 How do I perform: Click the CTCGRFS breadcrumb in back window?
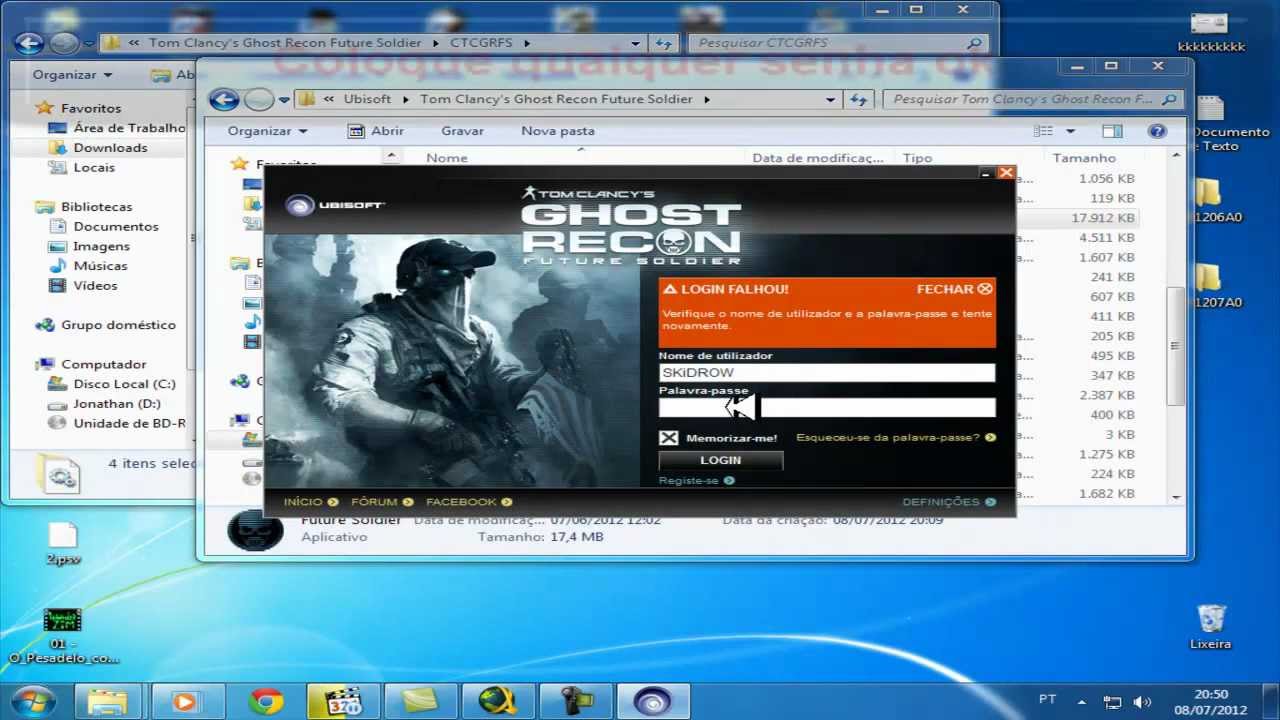[481, 43]
